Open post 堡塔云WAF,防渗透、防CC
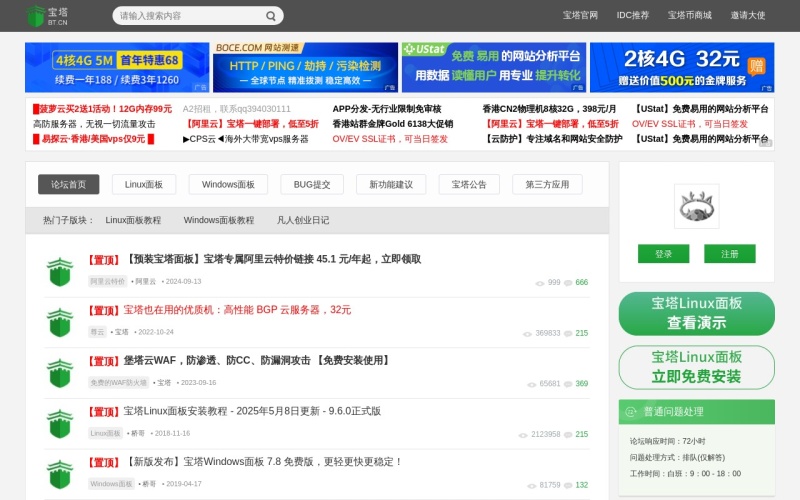This screenshot has width=800, height=500. pyautogui.click(x=258, y=360)
